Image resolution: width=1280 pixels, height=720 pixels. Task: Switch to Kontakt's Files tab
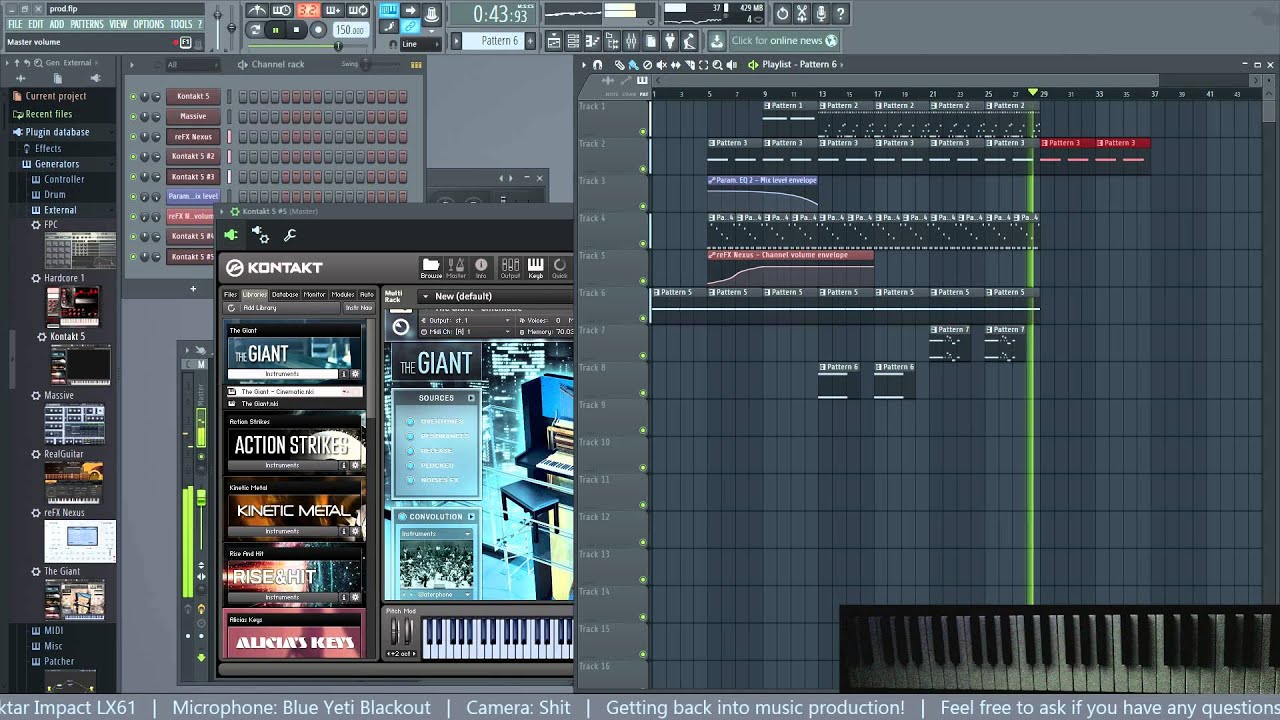pyautogui.click(x=231, y=295)
